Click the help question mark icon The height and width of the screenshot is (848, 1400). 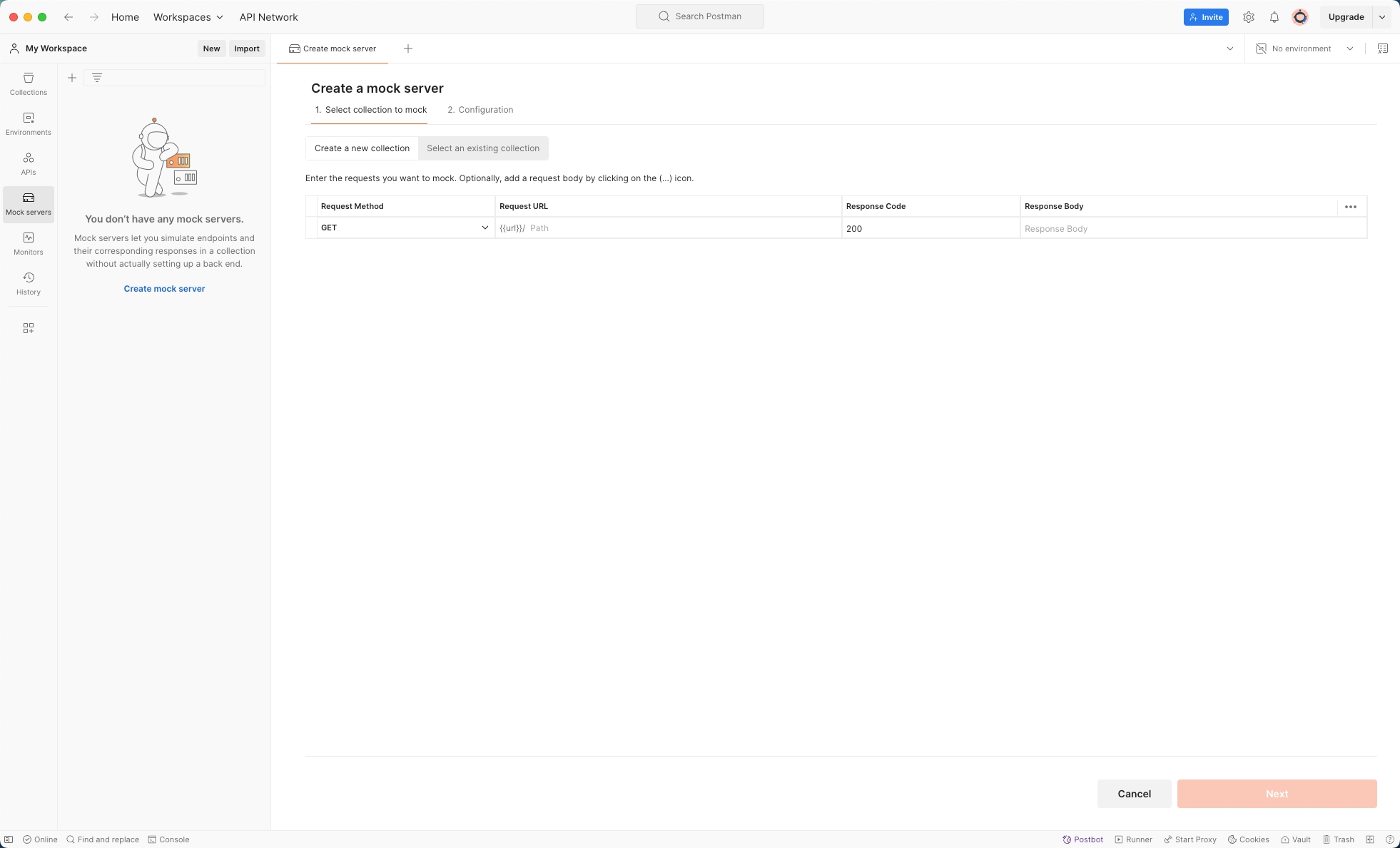point(1390,839)
